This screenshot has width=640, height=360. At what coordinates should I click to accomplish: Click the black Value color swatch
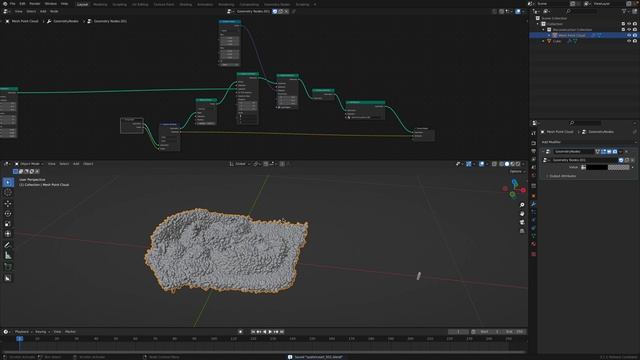(597, 167)
